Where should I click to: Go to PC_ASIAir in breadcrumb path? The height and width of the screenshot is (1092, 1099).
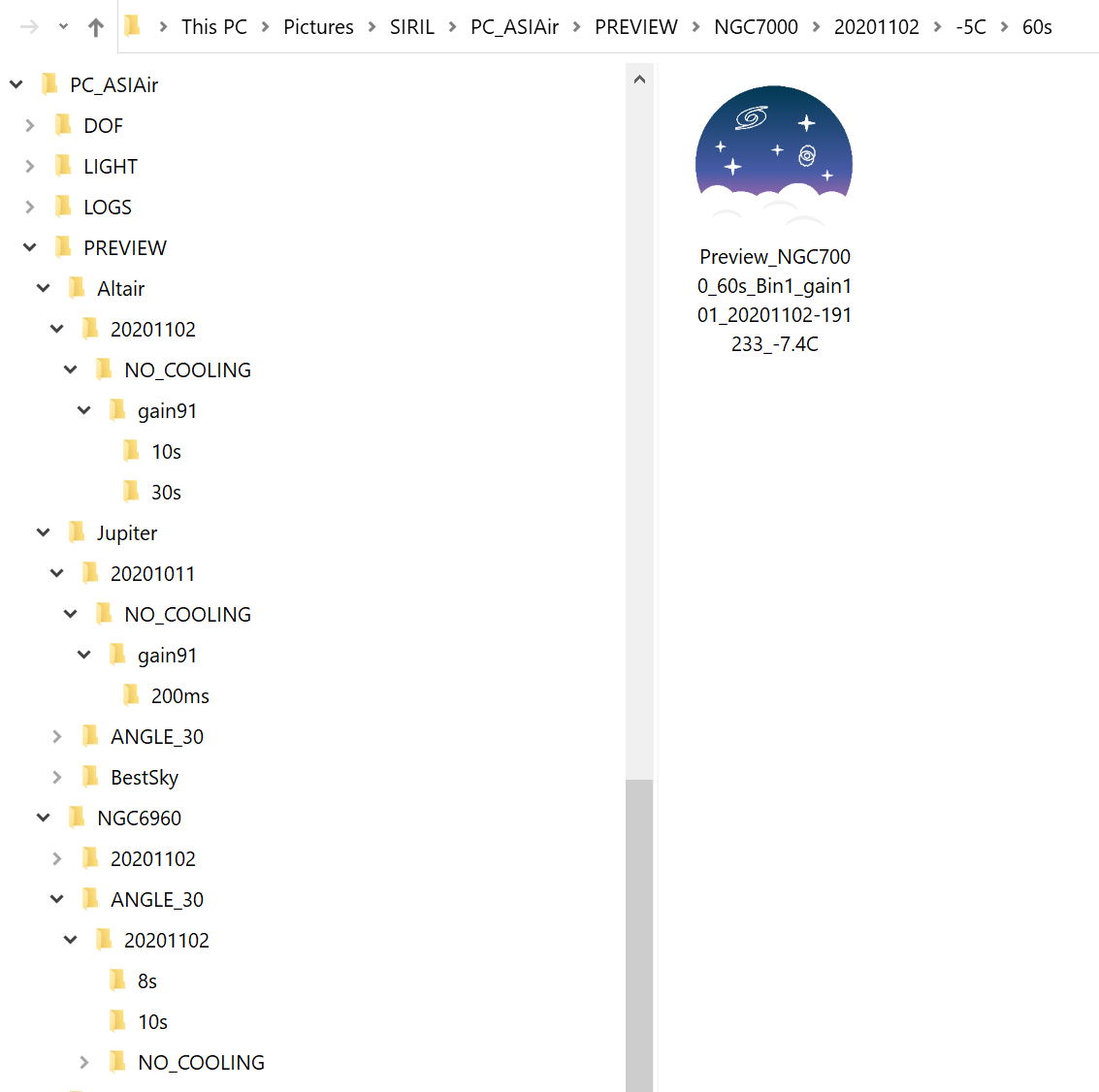point(514,26)
